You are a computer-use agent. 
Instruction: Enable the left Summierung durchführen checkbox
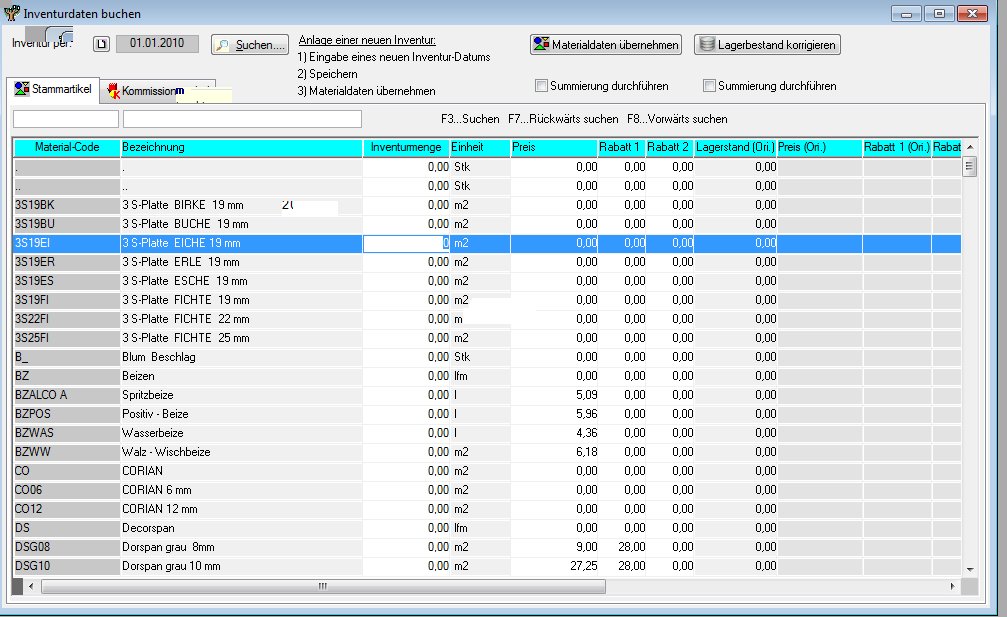pyautogui.click(x=542, y=86)
